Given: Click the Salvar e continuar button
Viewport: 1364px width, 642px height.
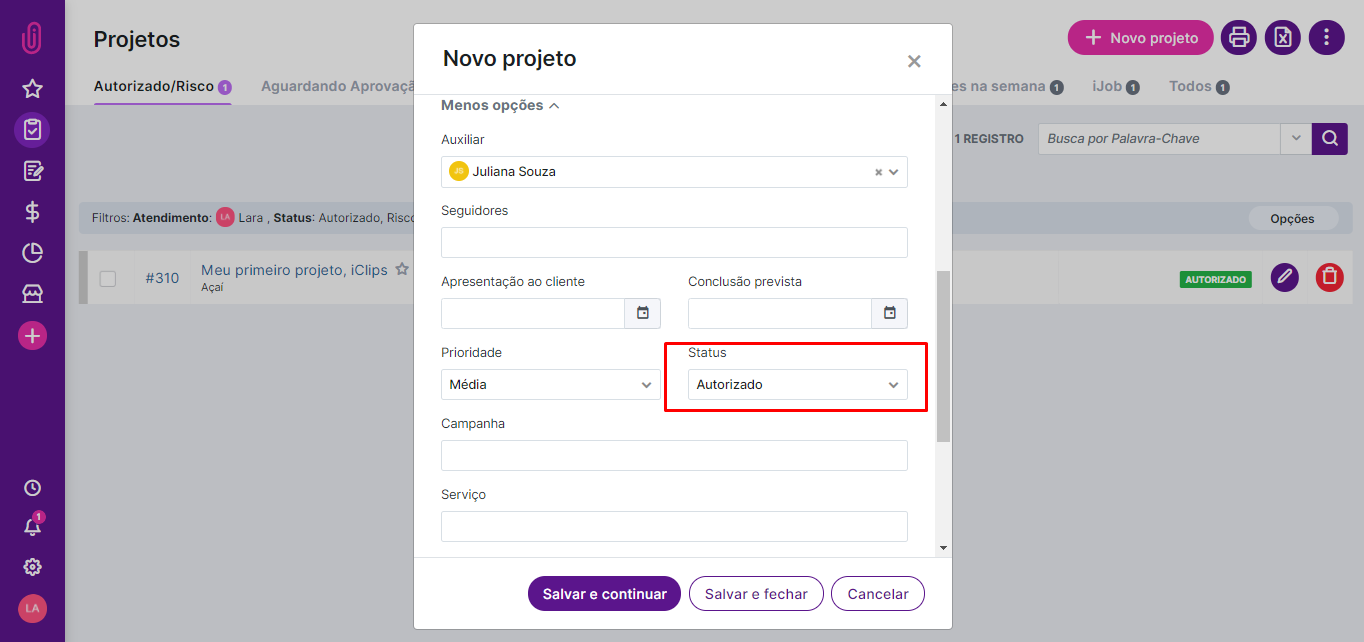Looking at the screenshot, I should point(604,594).
